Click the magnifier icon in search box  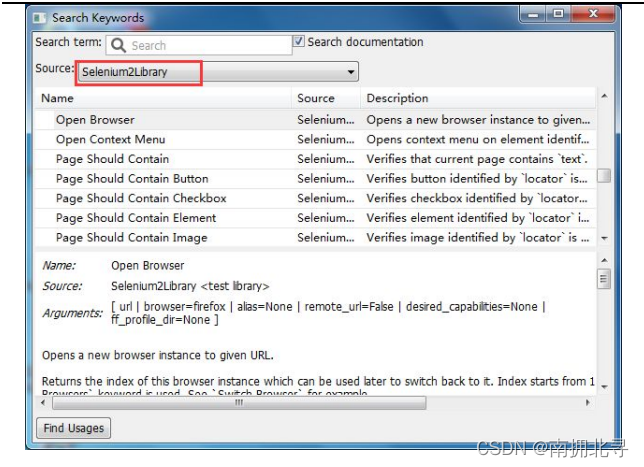pos(118,45)
